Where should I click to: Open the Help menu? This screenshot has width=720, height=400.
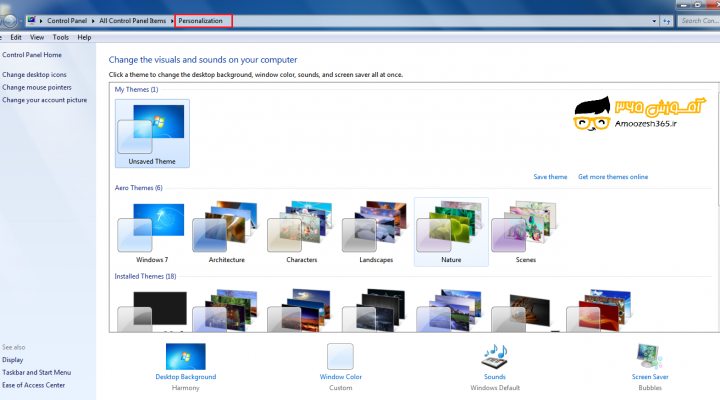[x=84, y=37]
